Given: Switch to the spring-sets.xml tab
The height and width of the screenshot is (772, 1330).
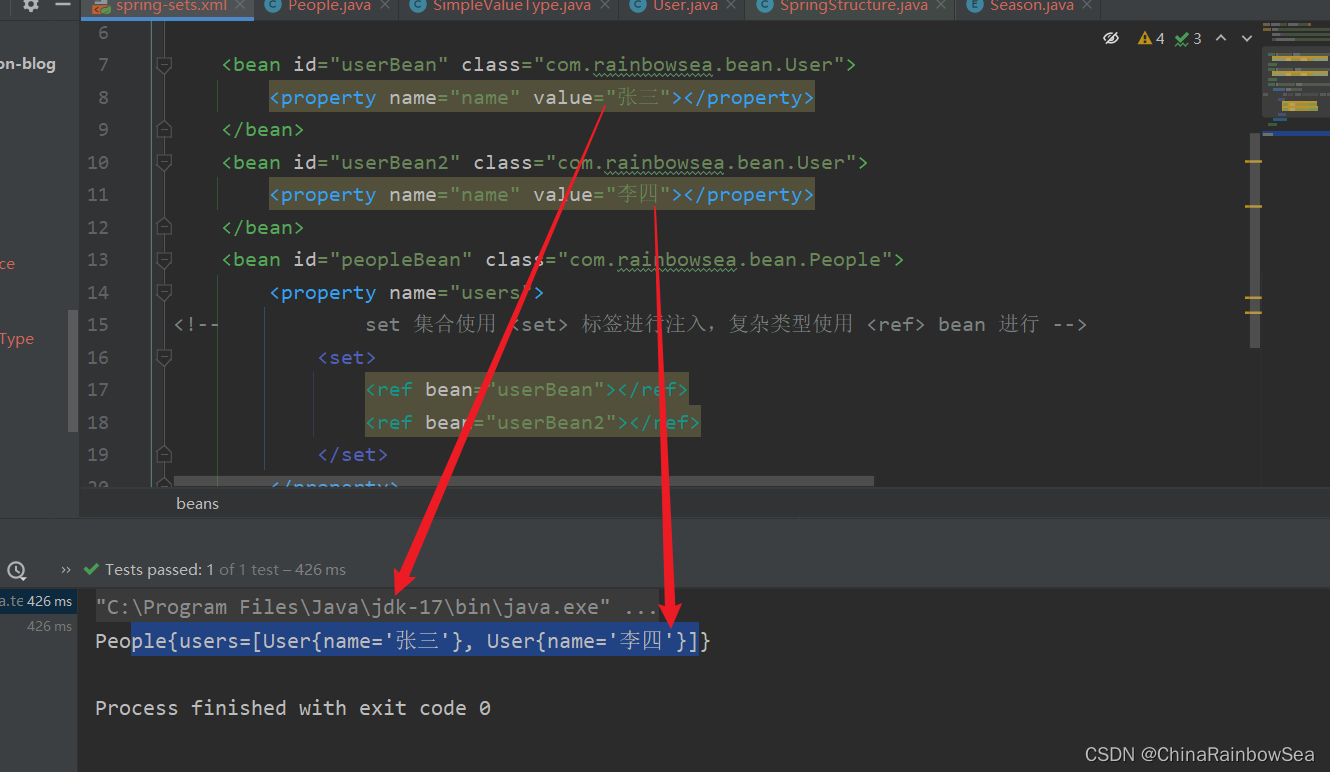Looking at the screenshot, I should pos(170,6).
